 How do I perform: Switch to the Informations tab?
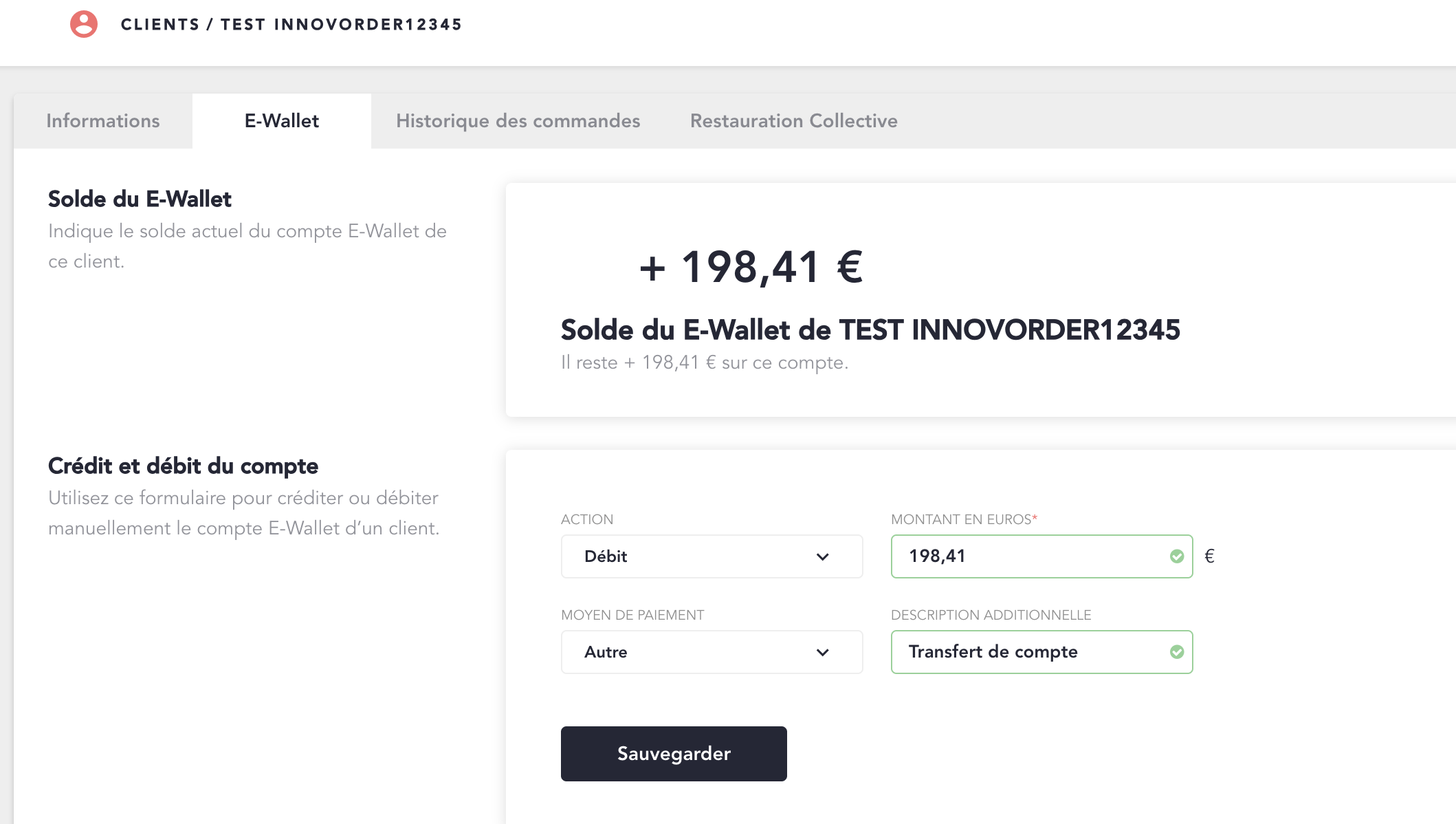point(103,121)
